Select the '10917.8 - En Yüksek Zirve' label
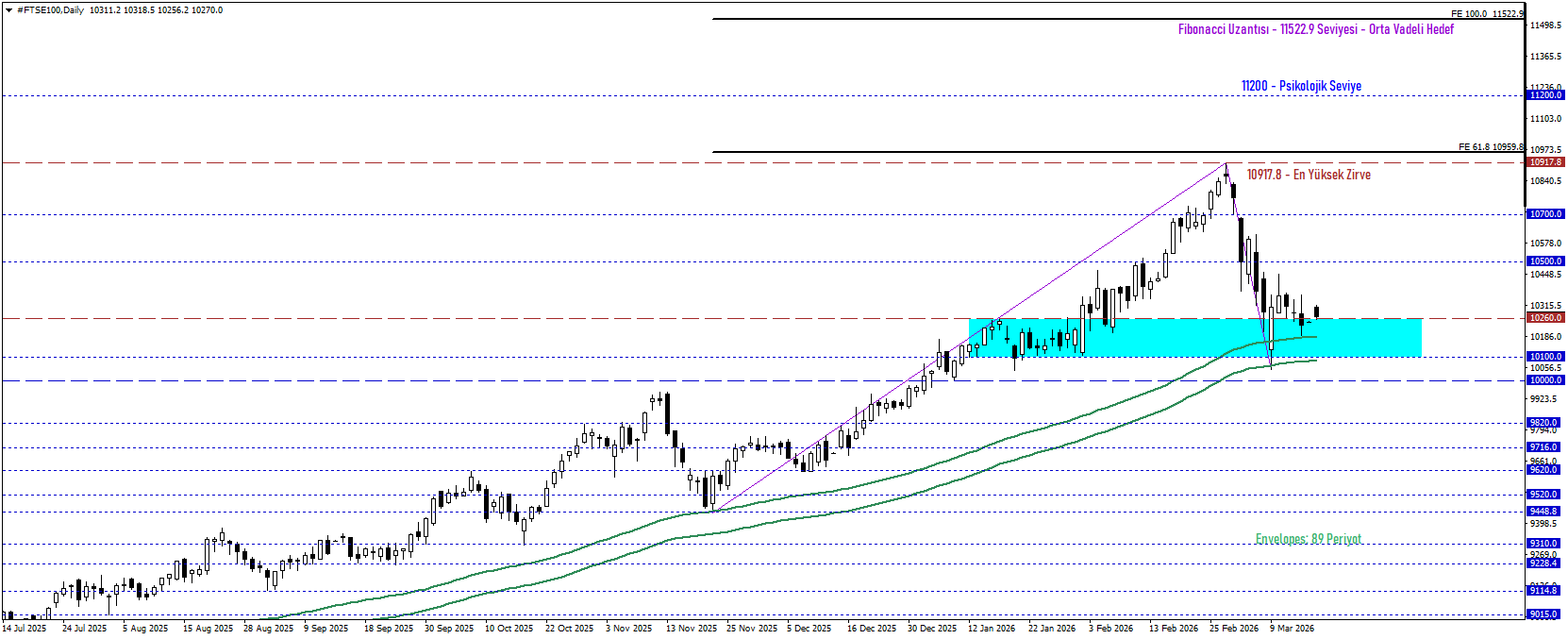Screen dimensions: 1568x639 1309,175
